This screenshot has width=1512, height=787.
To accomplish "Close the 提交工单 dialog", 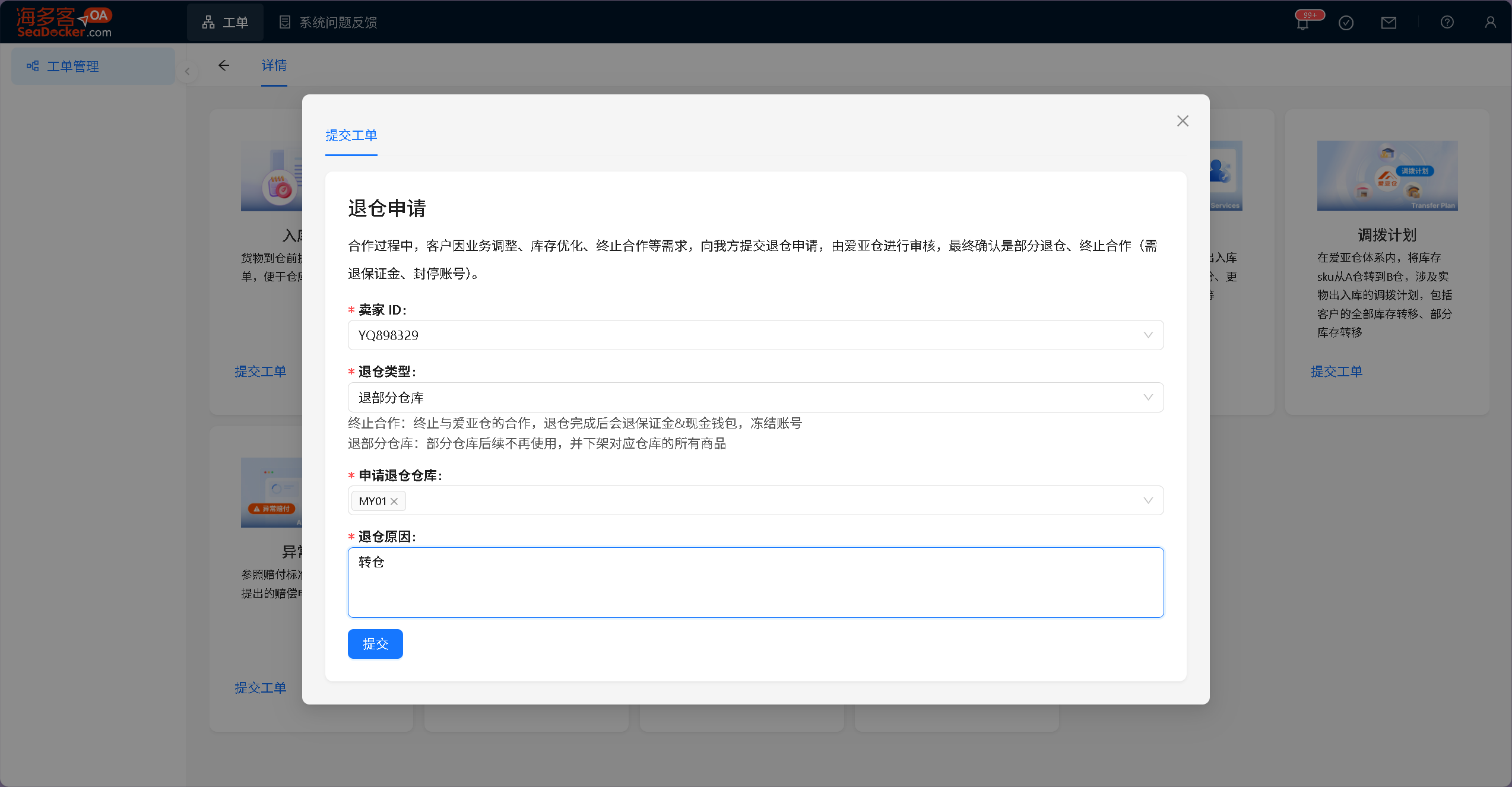I will coord(1182,121).
